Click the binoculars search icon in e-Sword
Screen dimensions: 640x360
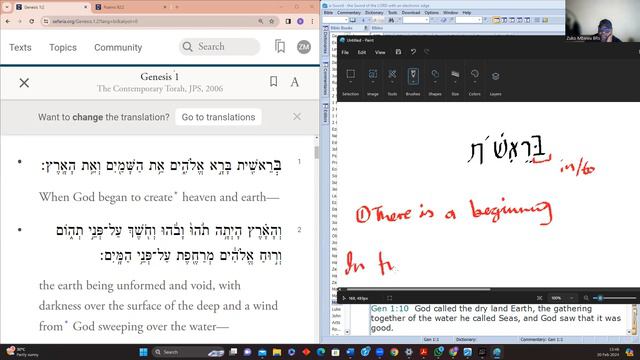coord(391,20)
